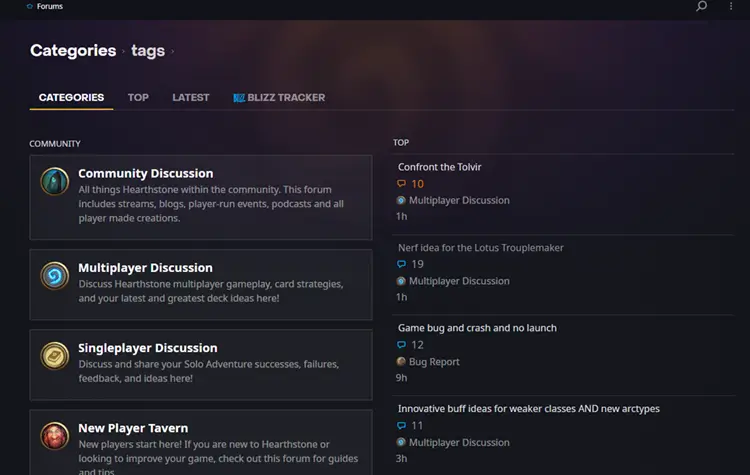Viewport: 750px width, 475px height.
Task: Open the Forums home link
Action: tap(50, 6)
